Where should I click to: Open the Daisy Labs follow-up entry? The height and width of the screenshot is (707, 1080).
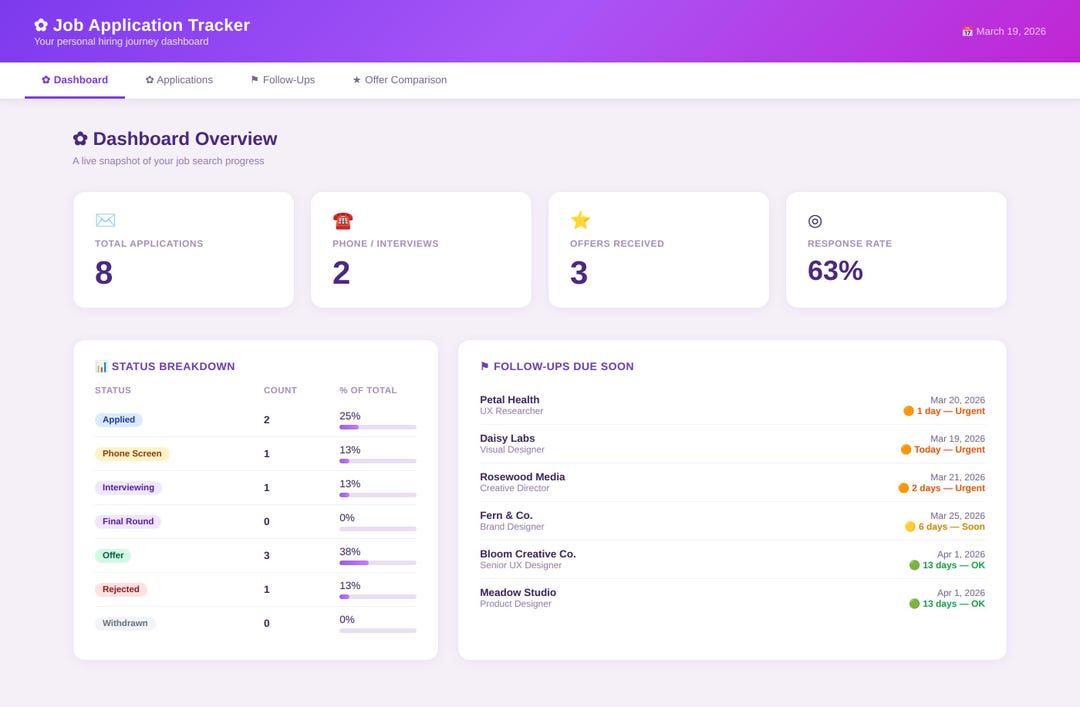pos(732,444)
